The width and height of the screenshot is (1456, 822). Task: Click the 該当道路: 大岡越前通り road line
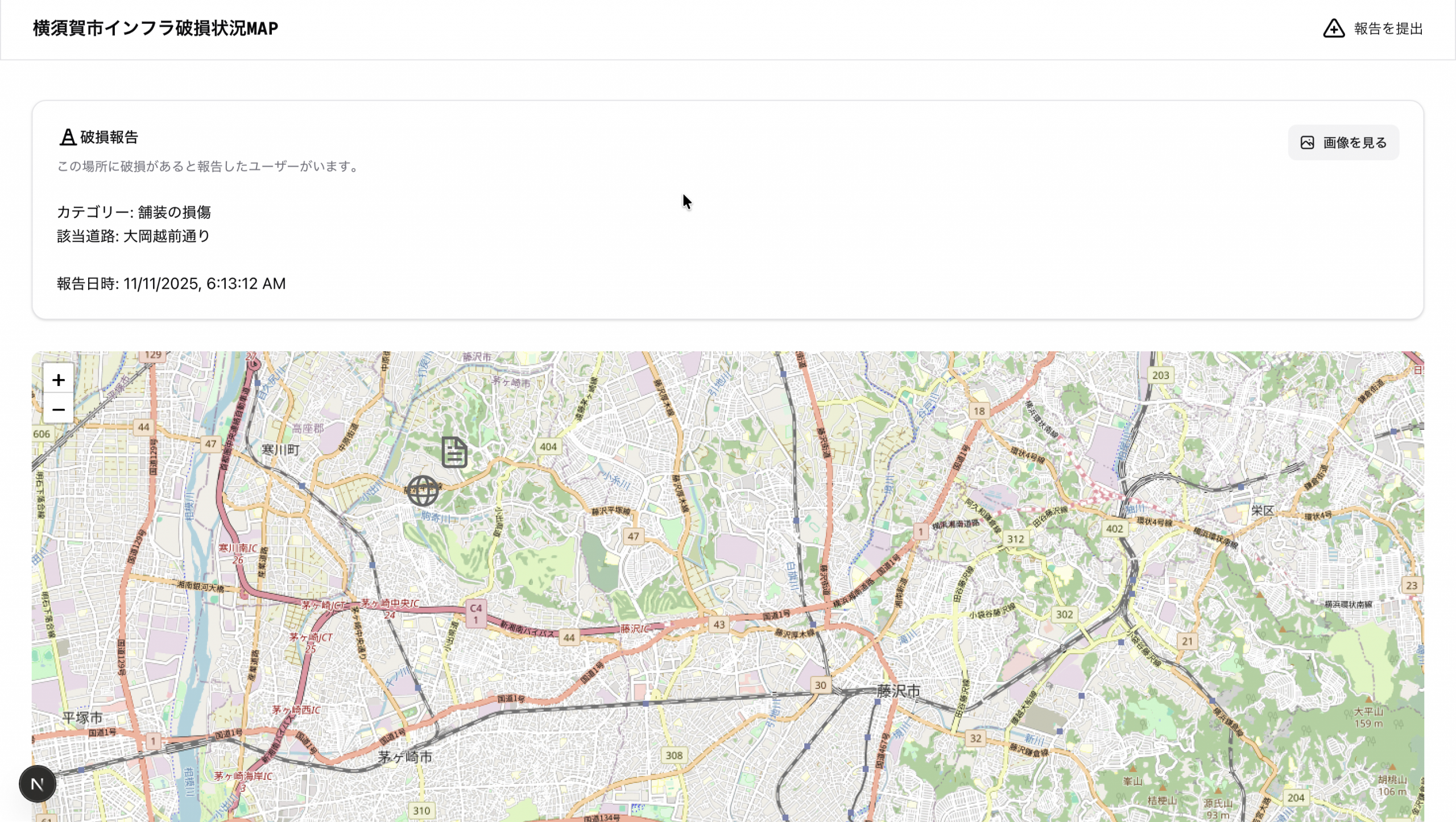point(134,236)
